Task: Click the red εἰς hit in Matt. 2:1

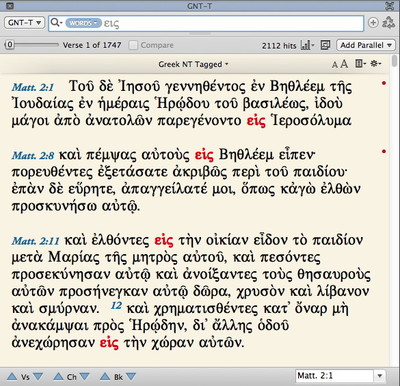Action: click(256, 120)
